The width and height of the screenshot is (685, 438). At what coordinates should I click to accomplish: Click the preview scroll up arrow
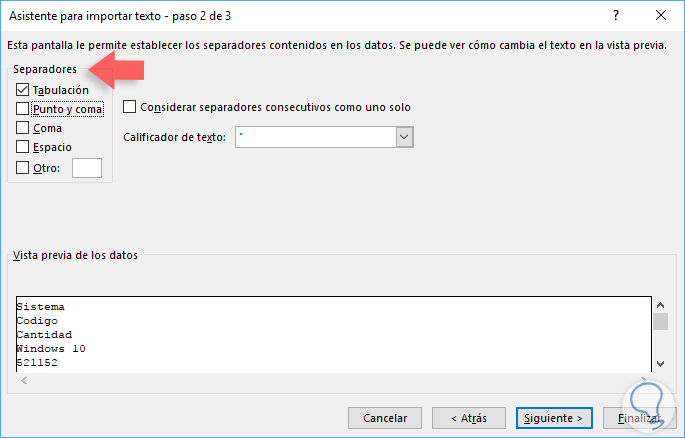pos(660,305)
